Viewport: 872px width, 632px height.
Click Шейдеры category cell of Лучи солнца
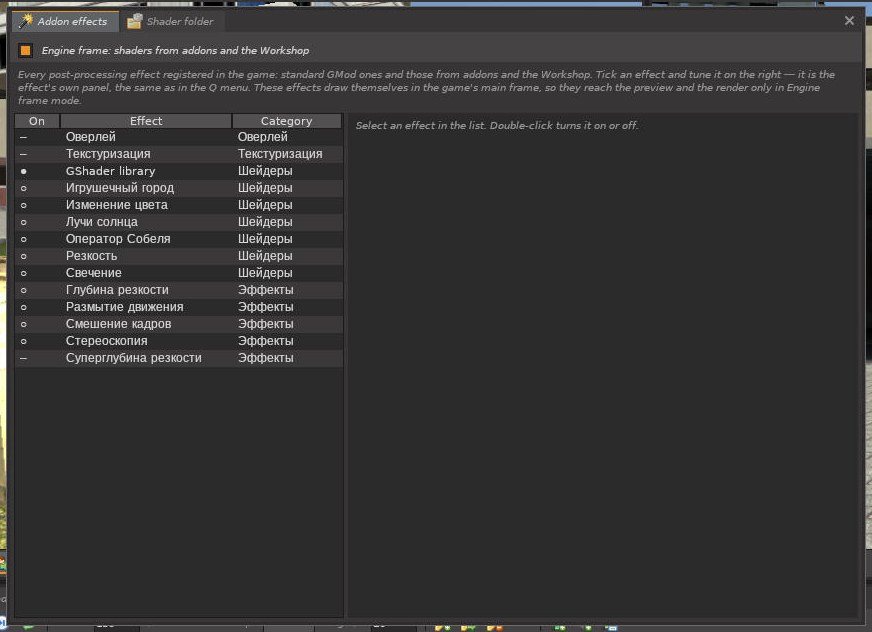[265, 222]
